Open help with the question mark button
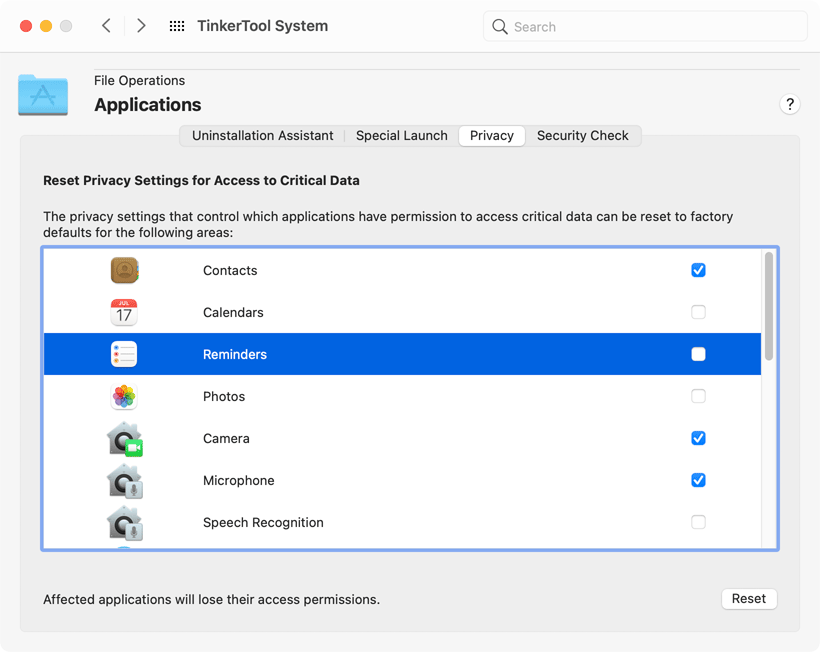 790,104
